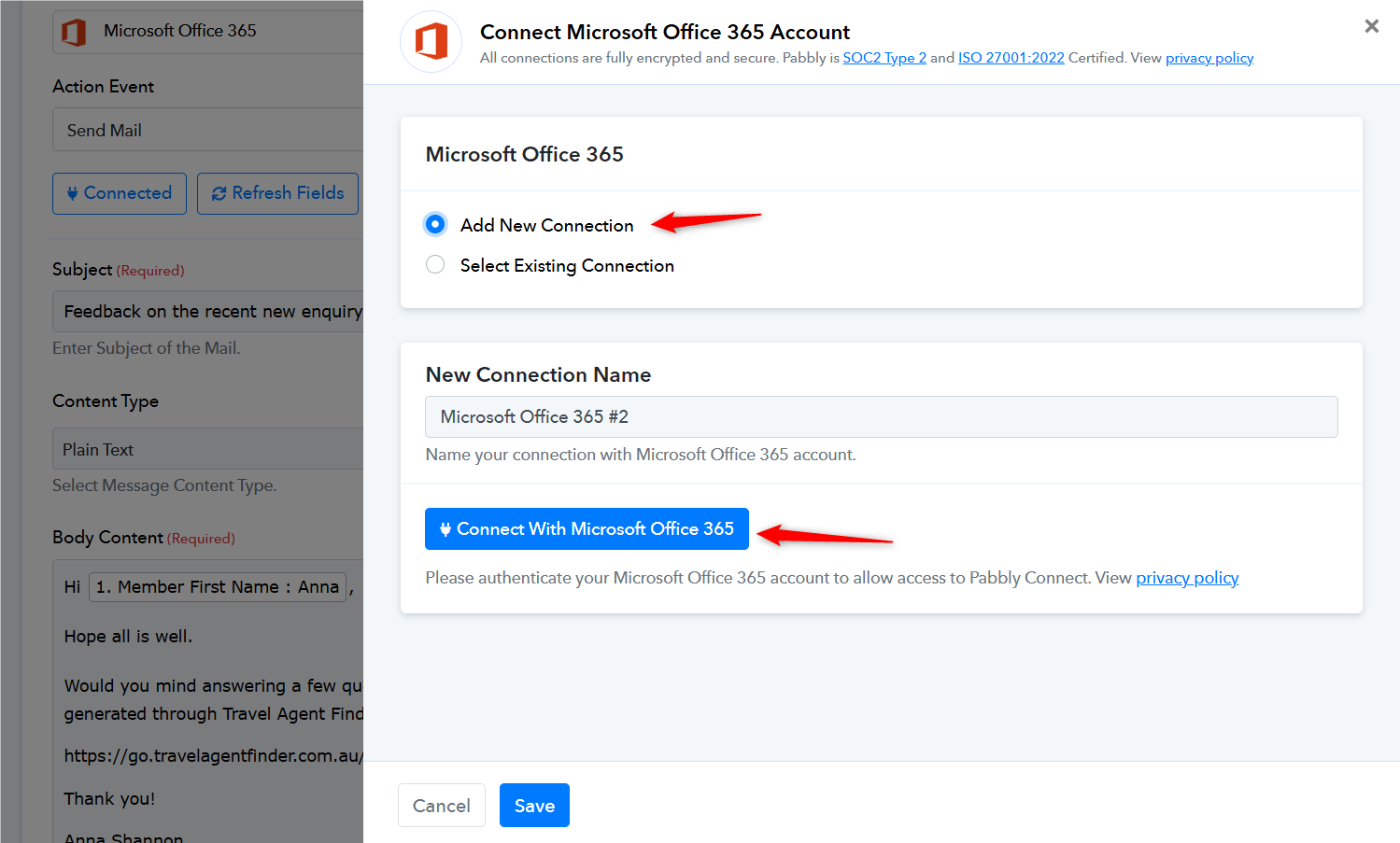Click the Cancel button
This screenshot has width=1400, height=843.
click(x=442, y=805)
